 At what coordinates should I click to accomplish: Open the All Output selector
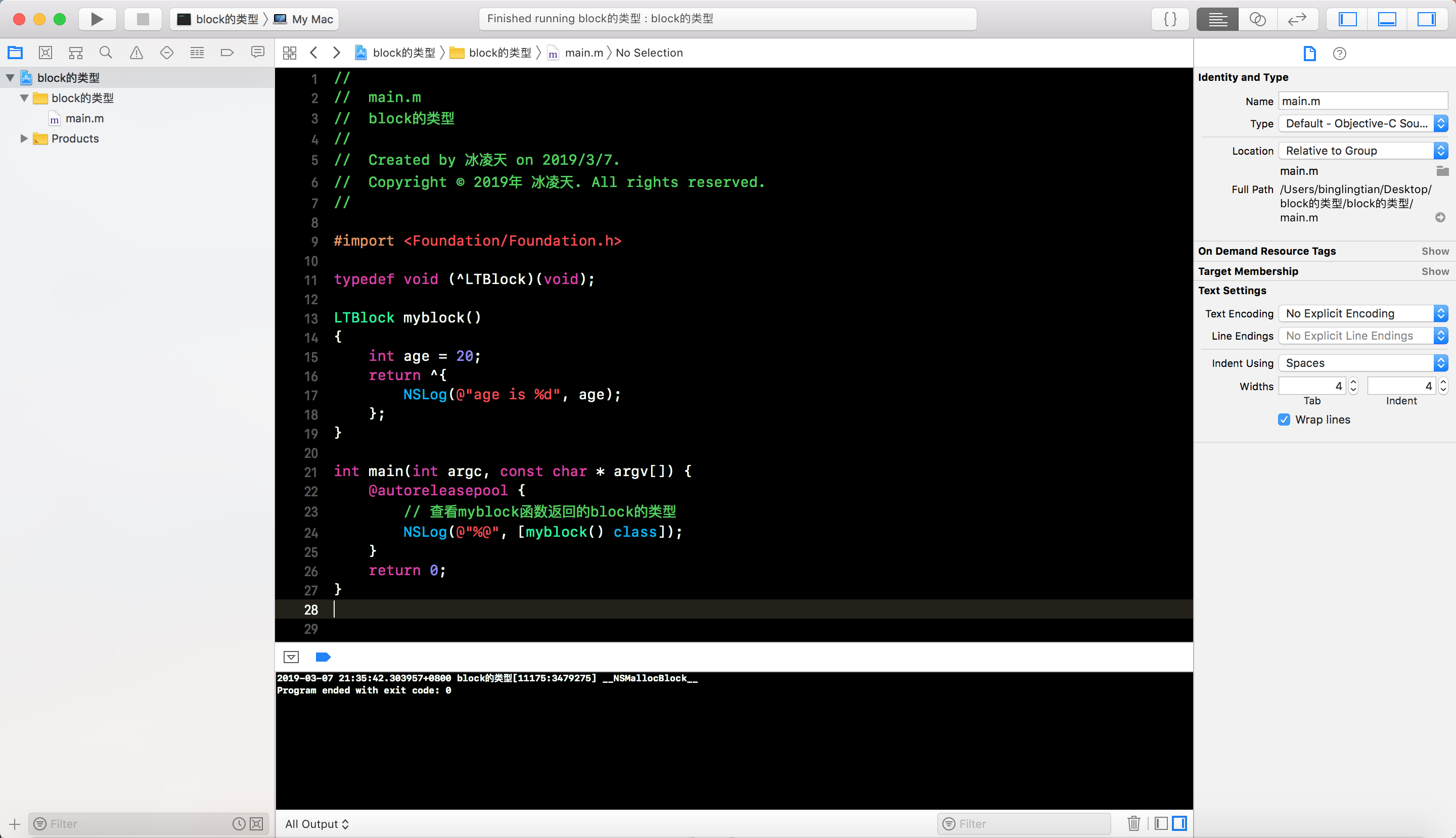(316, 824)
